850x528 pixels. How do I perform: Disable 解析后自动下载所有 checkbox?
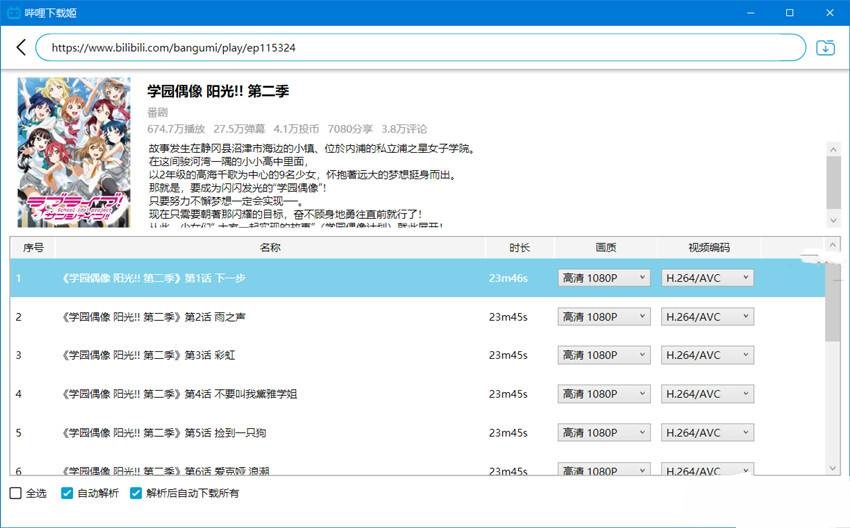coord(136,493)
